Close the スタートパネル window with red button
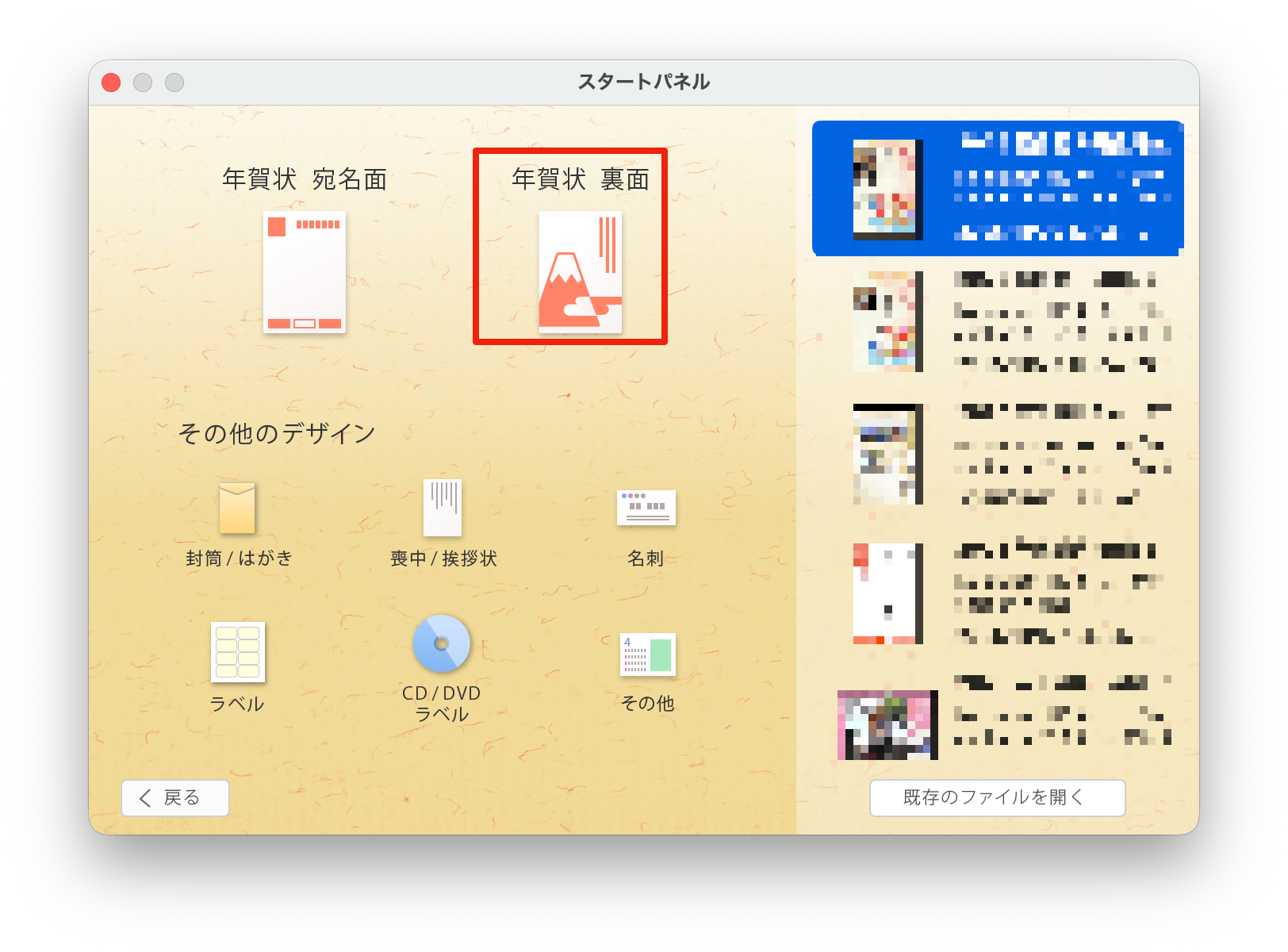Screen dimensions: 1288x952 pos(111,83)
